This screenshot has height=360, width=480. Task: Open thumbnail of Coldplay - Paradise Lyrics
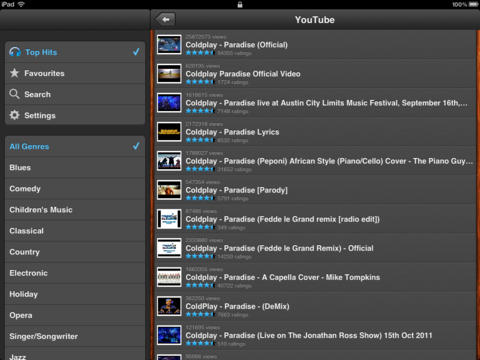pos(169,132)
